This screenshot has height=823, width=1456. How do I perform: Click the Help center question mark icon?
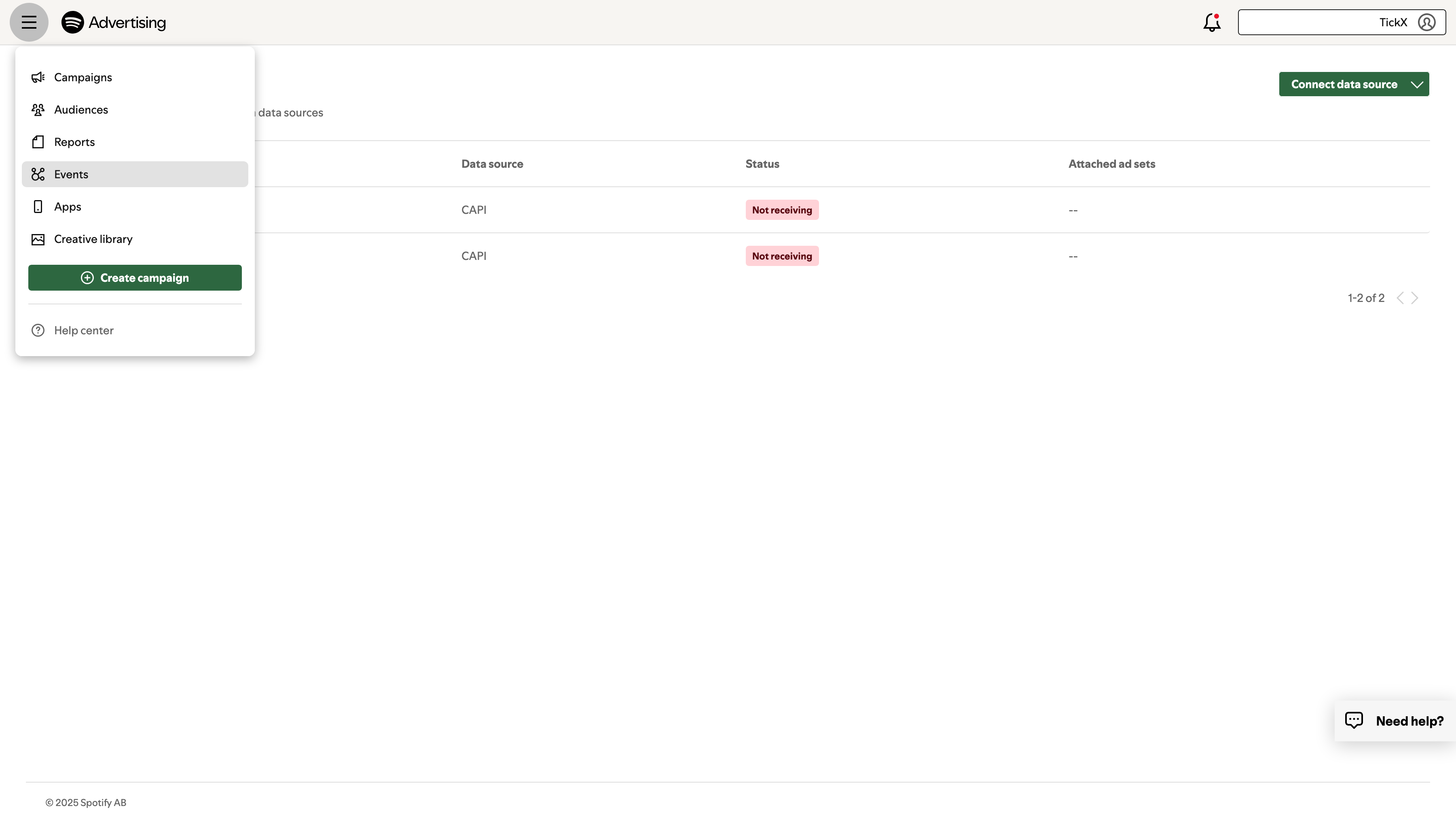click(37, 329)
